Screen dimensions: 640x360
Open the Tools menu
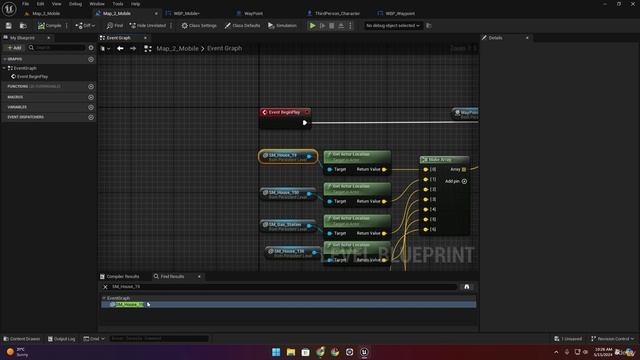pyautogui.click(x=118, y=4)
